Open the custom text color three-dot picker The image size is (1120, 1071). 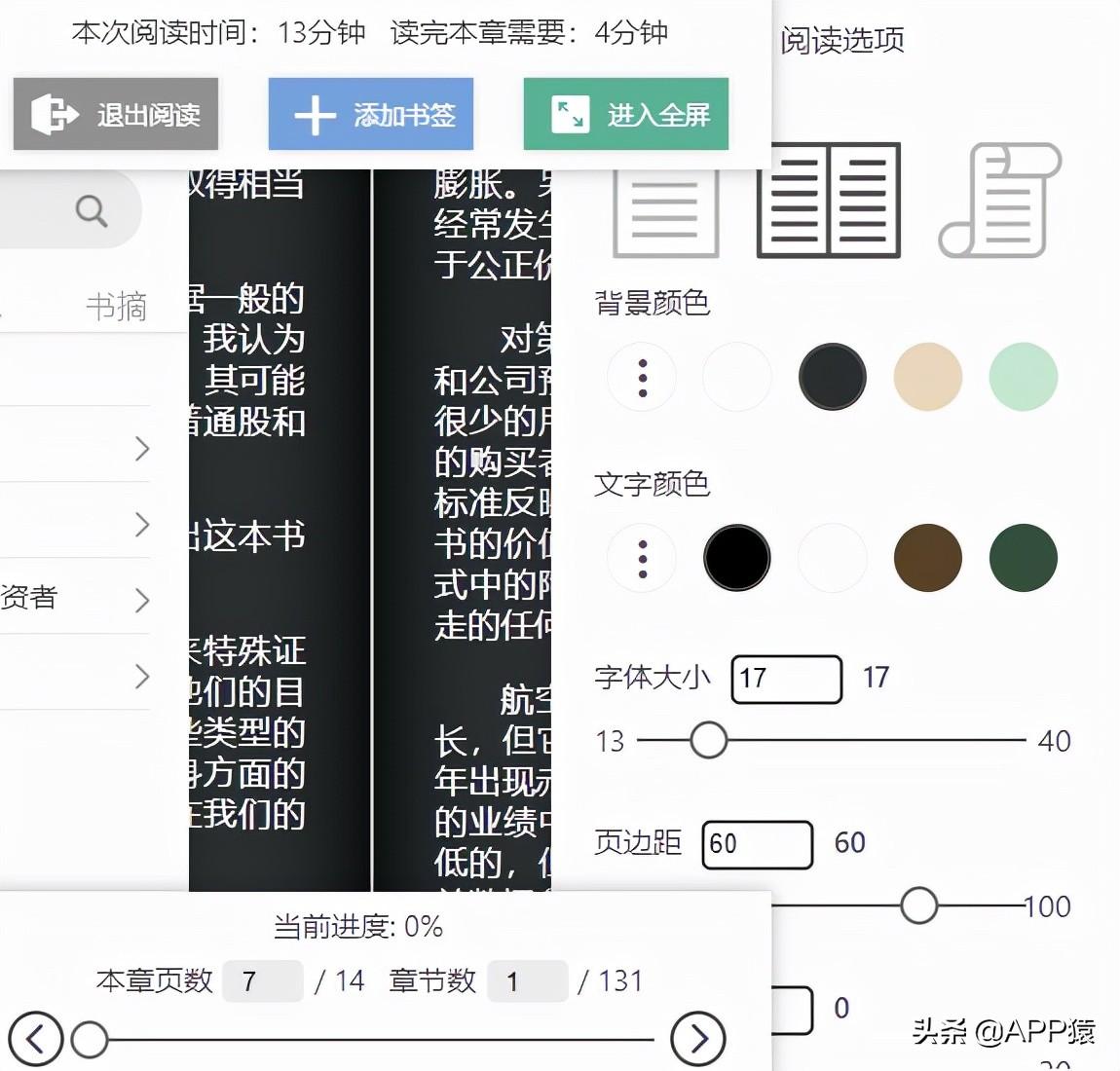pyautogui.click(x=641, y=558)
